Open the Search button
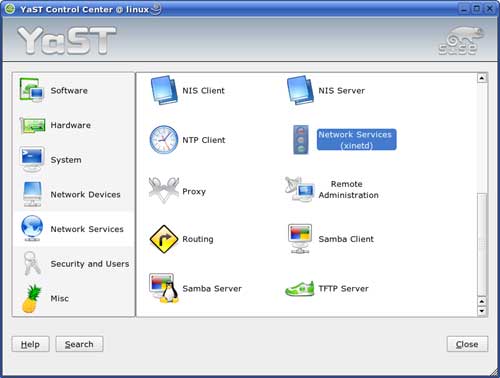This screenshot has width=500, height=378. pyautogui.click(x=79, y=344)
